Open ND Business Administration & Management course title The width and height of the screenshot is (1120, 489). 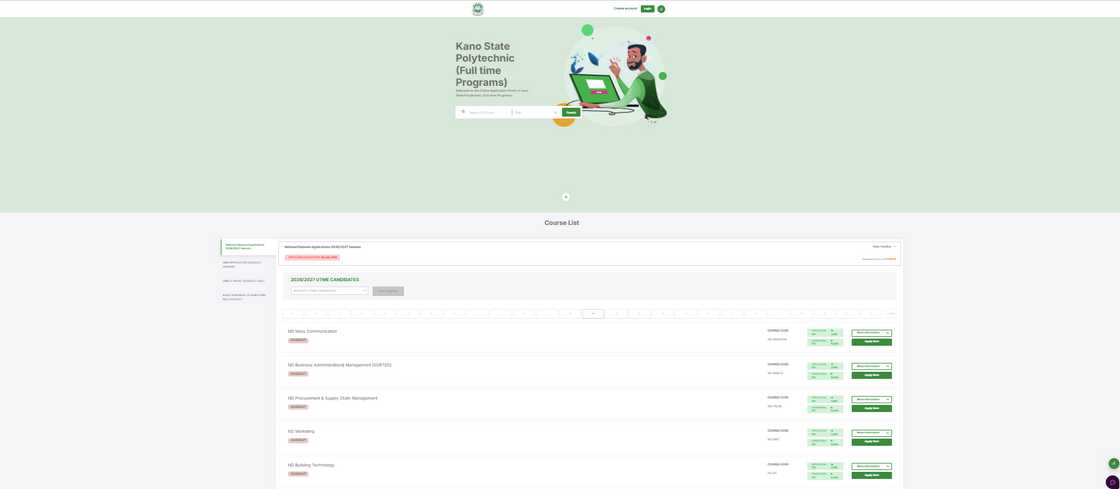[339, 365]
